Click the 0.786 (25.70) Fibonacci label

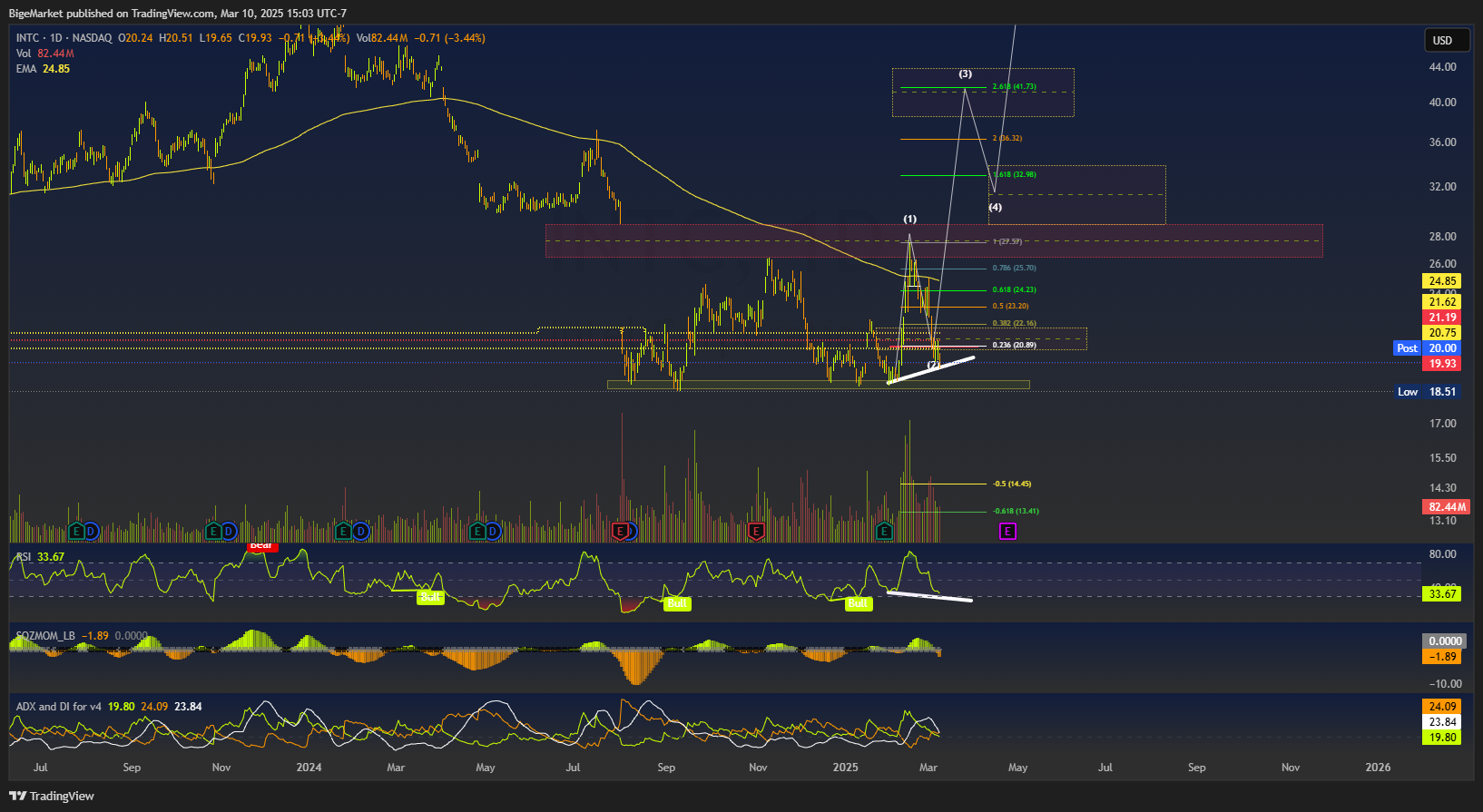pyautogui.click(x=1014, y=269)
